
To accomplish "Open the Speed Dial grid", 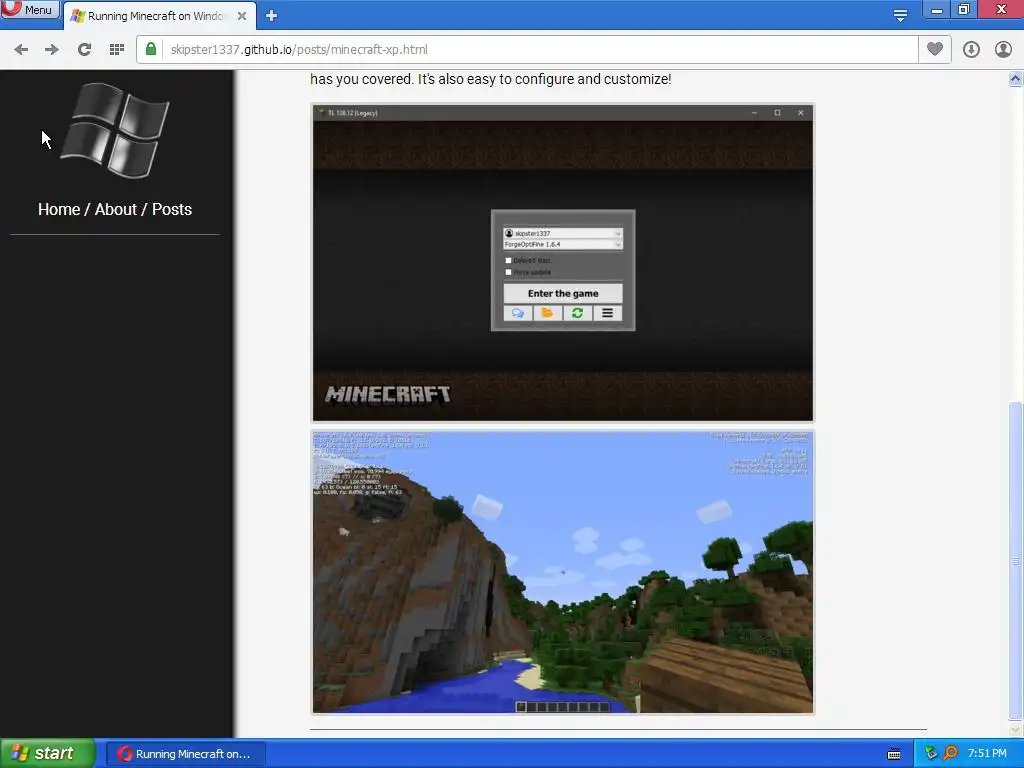I will pos(117,50).
